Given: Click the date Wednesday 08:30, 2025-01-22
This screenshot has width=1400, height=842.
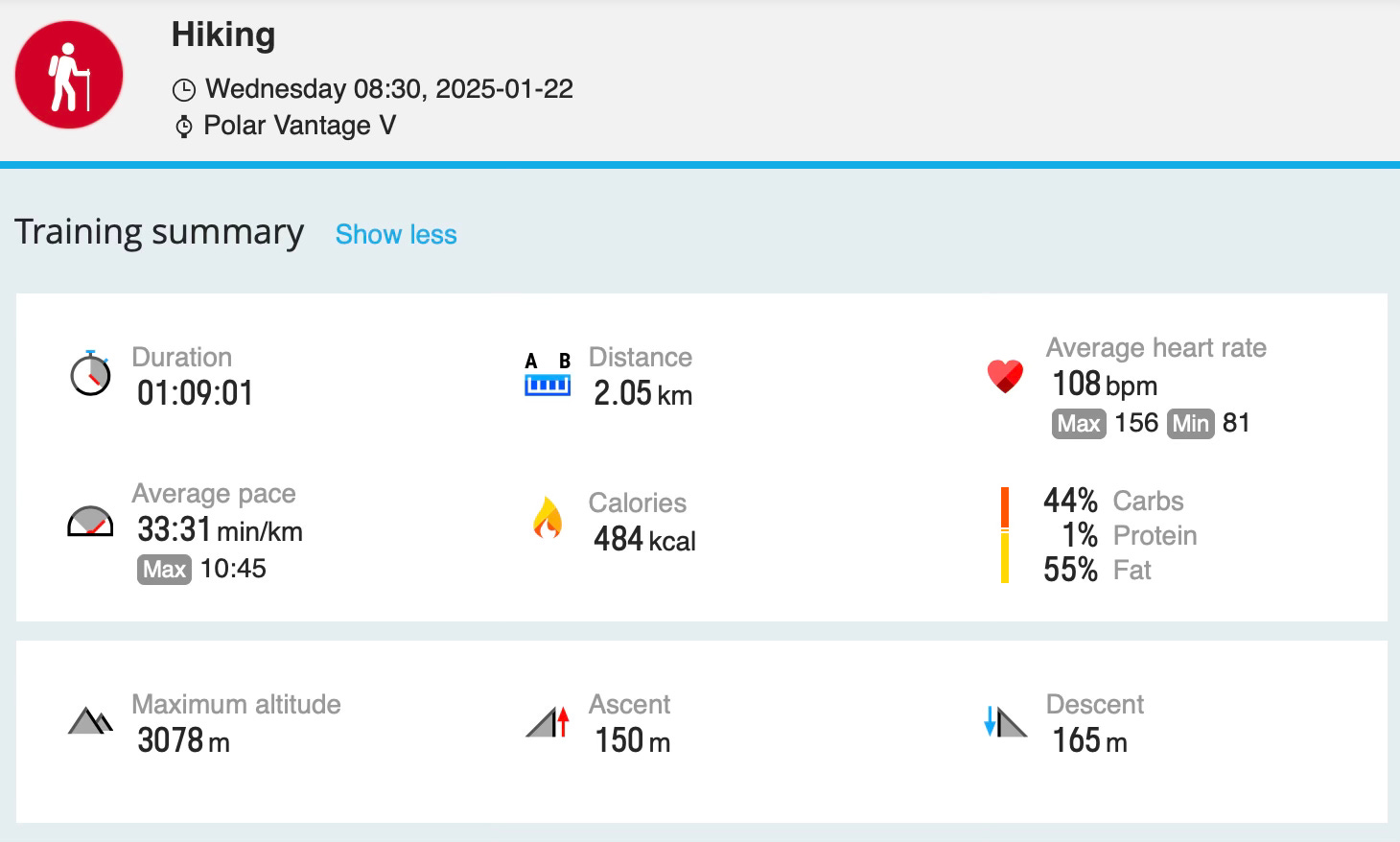Looking at the screenshot, I should pyautogui.click(x=389, y=89).
